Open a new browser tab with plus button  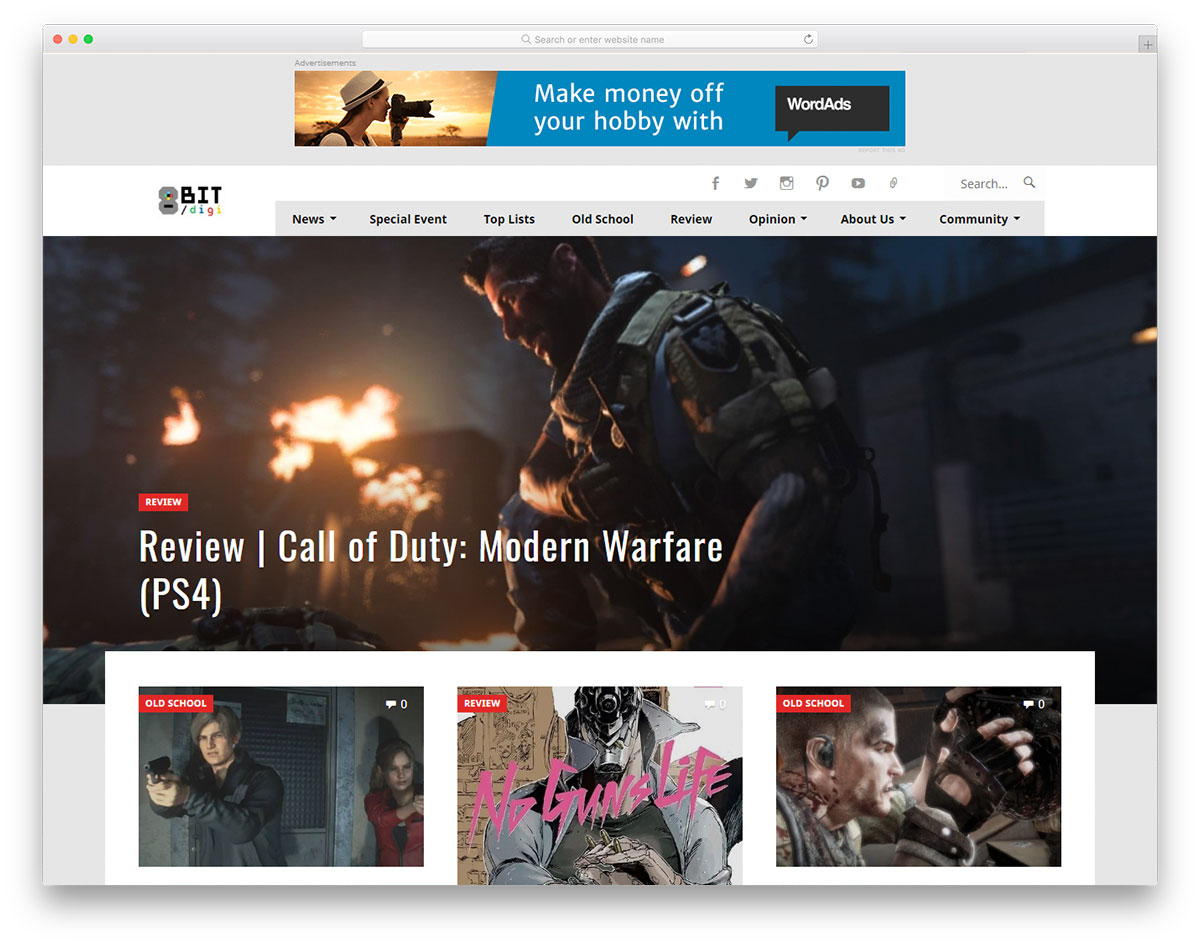pos(1148,44)
